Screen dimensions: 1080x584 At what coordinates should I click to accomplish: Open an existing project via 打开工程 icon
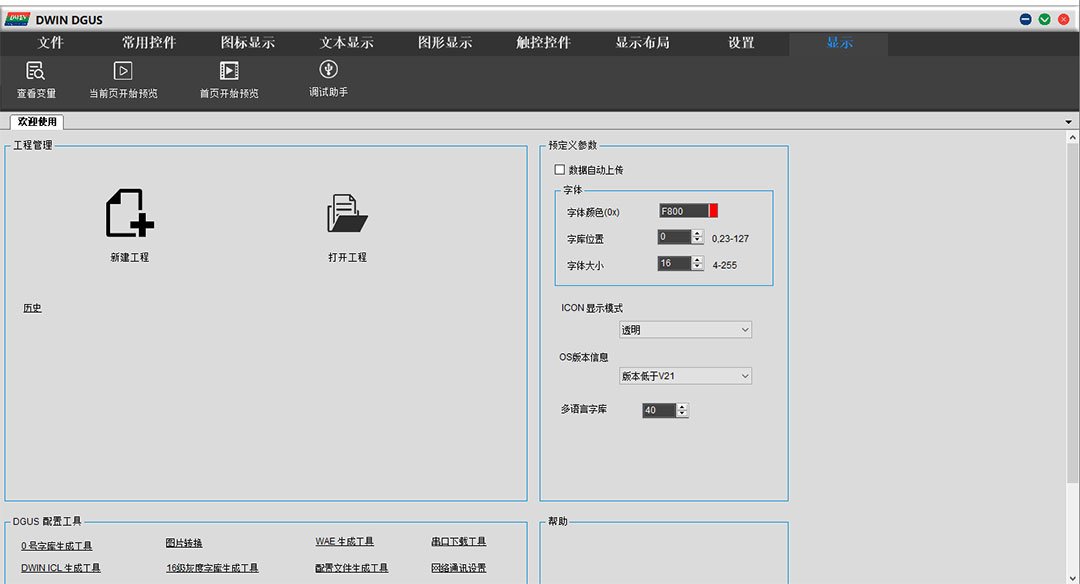click(x=347, y=213)
